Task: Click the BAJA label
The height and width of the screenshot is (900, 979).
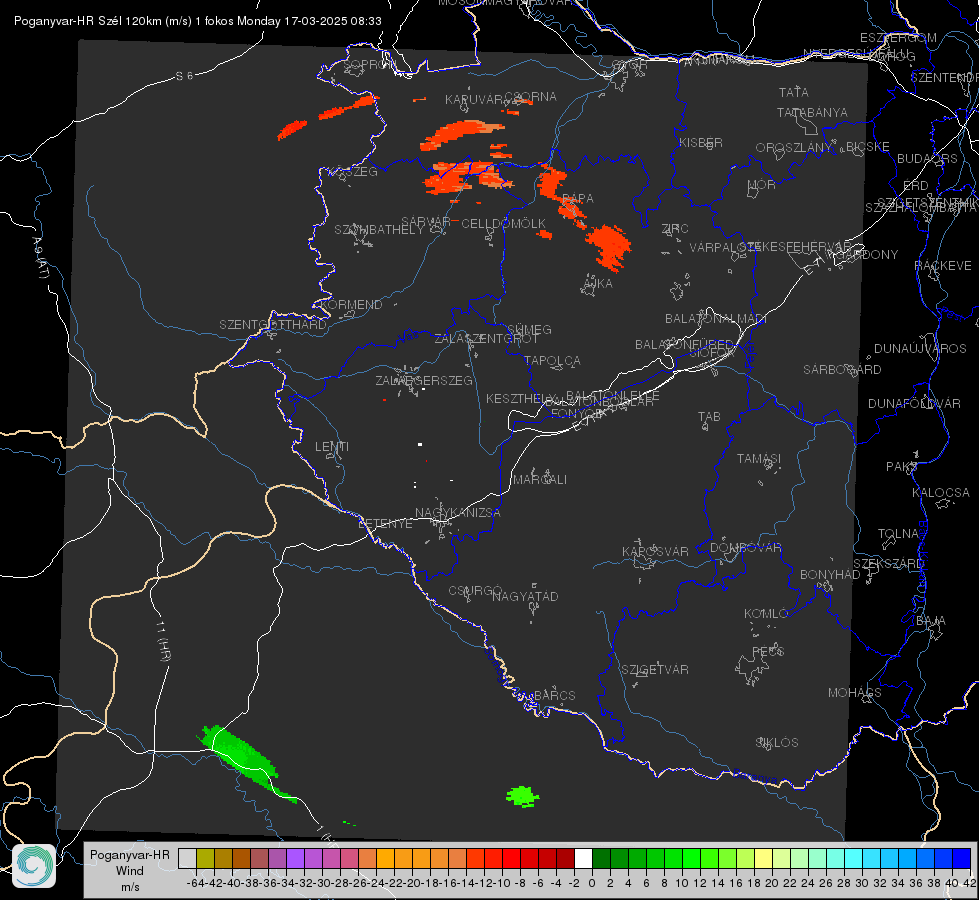Action: coord(931,621)
